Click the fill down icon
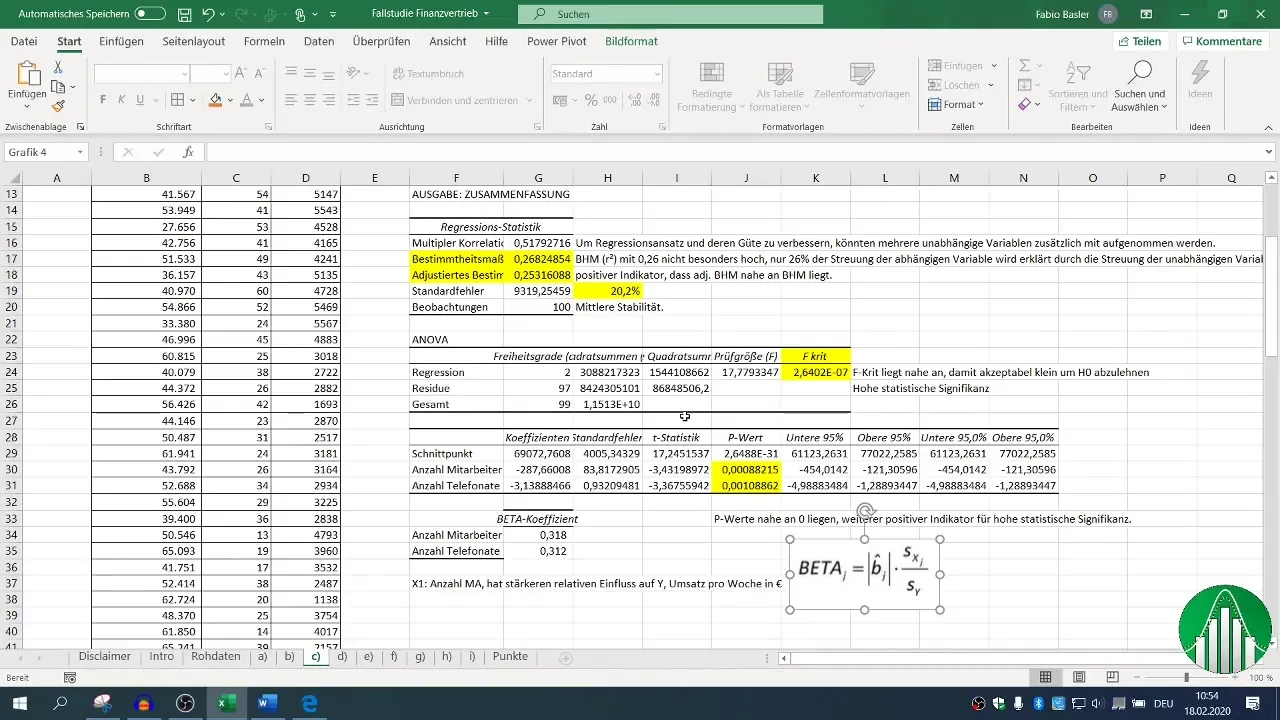This screenshot has height=720, width=1280. (1025, 85)
